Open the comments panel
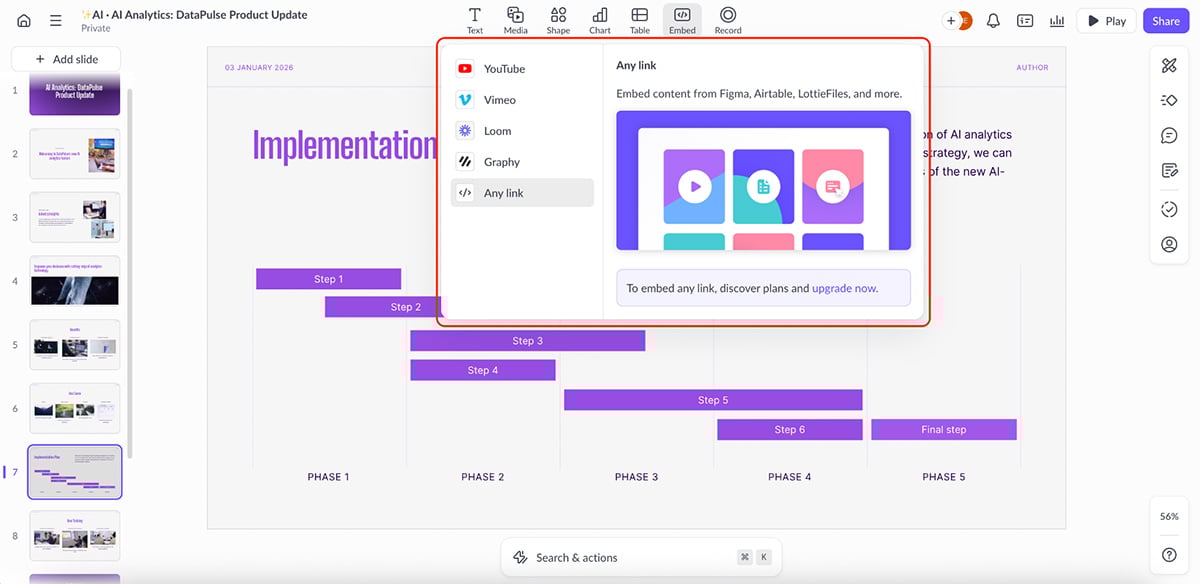1200x584 pixels. click(1169, 134)
